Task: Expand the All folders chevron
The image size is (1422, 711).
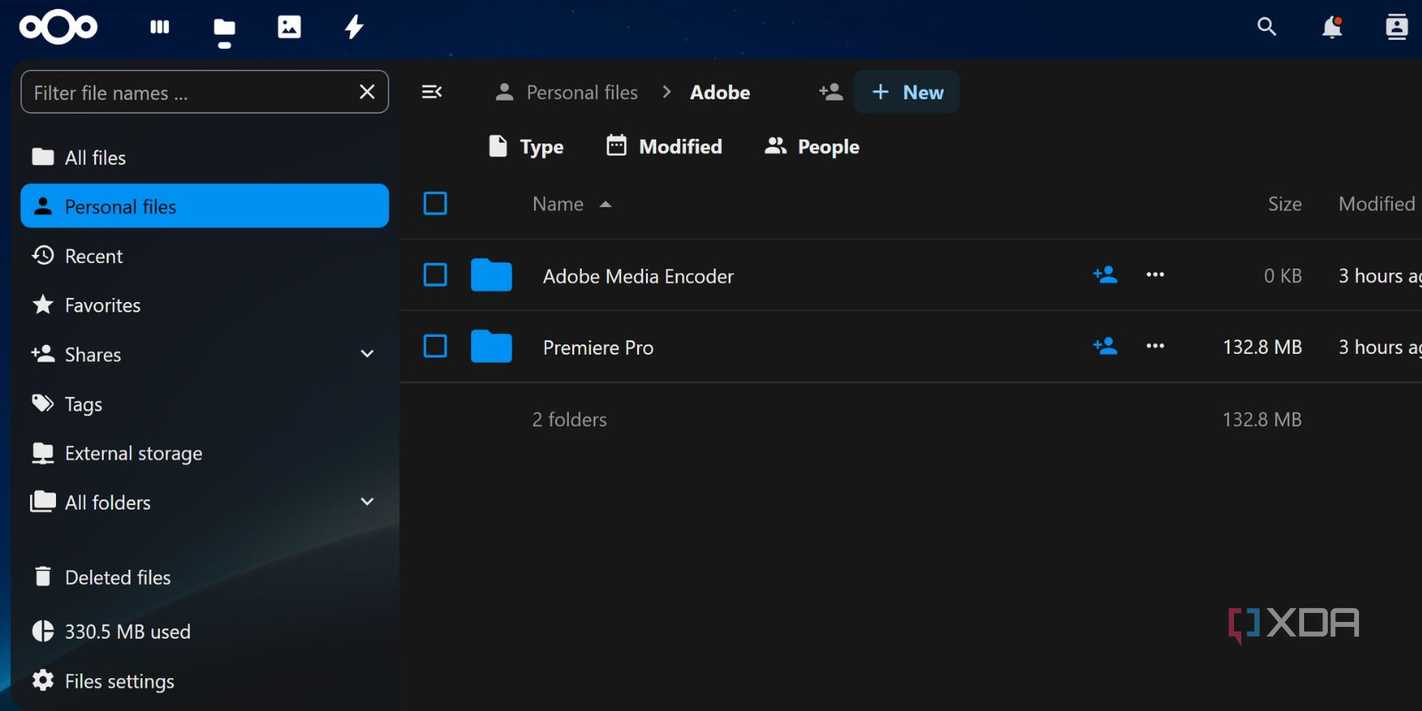Action: [367, 502]
